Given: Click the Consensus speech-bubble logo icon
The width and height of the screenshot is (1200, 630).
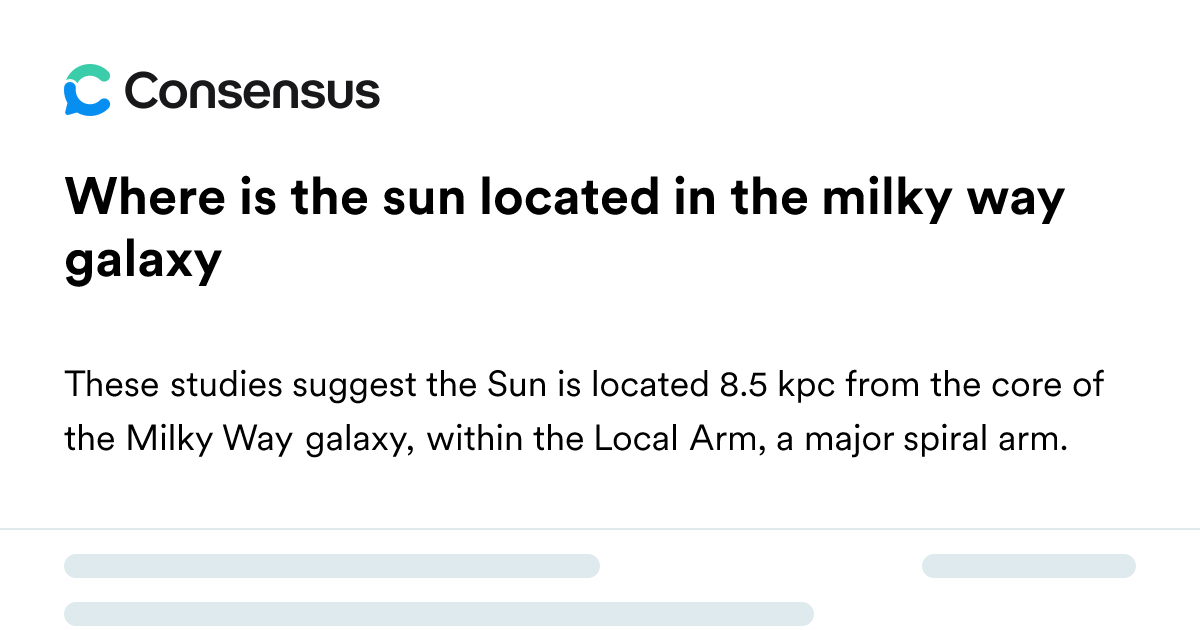Looking at the screenshot, I should point(86,91).
